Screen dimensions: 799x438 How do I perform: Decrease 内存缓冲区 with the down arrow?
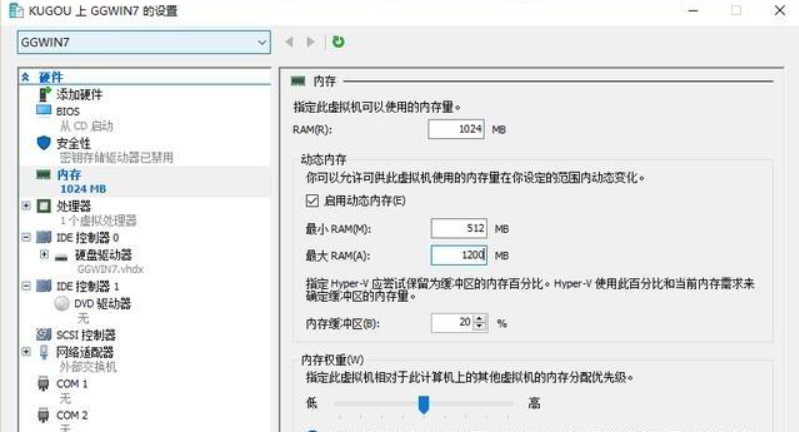(480, 327)
